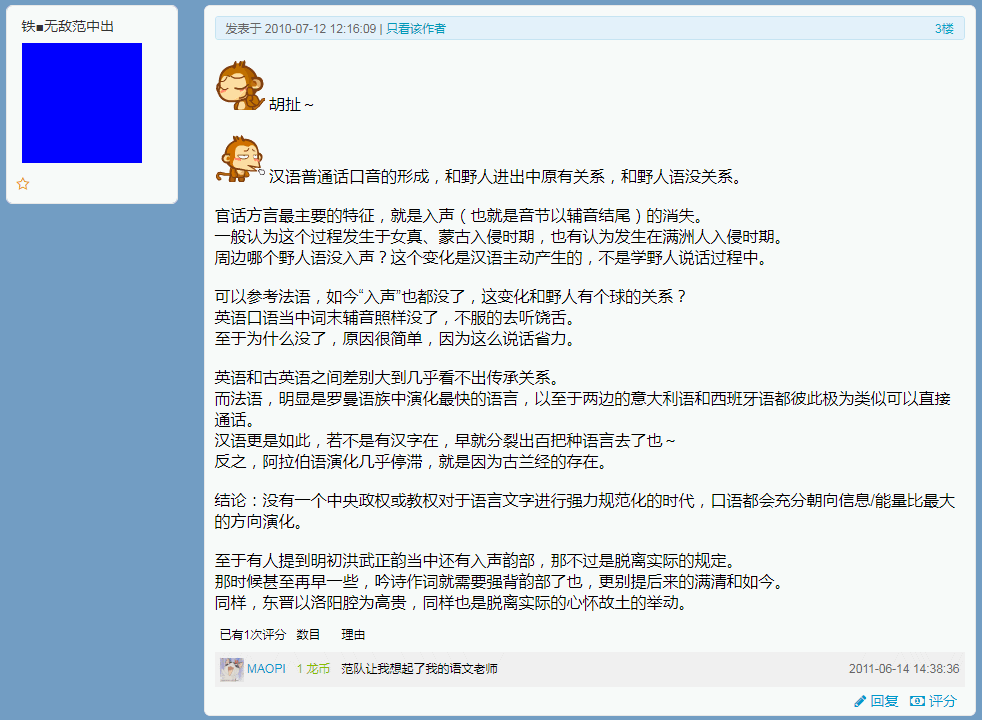
Task: Click the line starting 同样，东晋以洛阳腔
Action: point(451,604)
